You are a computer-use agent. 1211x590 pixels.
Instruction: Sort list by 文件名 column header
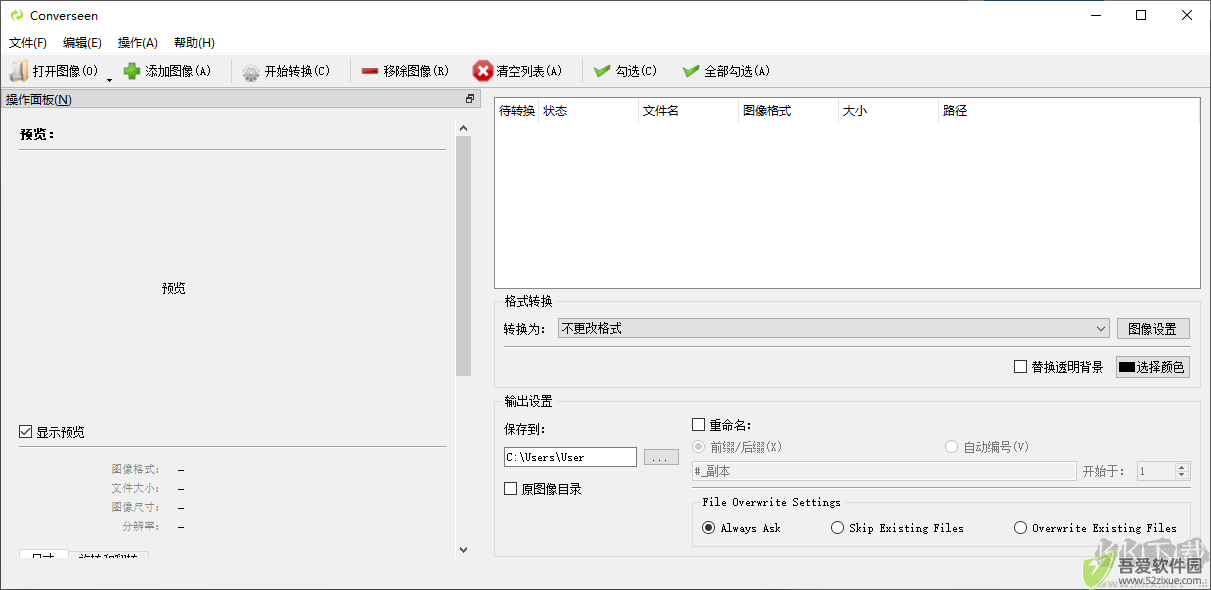click(688, 111)
